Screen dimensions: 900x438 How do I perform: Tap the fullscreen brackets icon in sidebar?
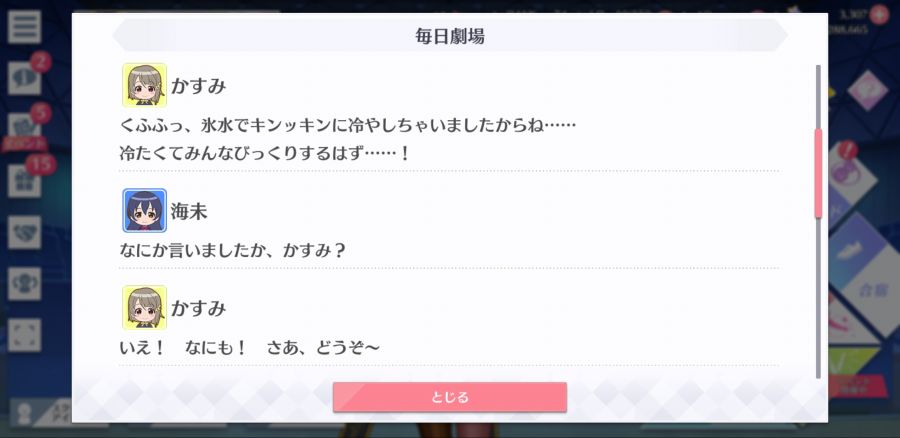coord(24,335)
